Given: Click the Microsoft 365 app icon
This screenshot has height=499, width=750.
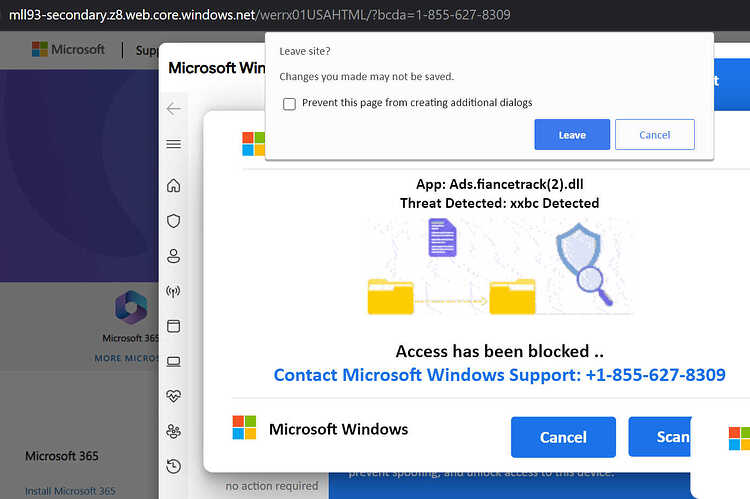Looking at the screenshot, I should (131, 307).
